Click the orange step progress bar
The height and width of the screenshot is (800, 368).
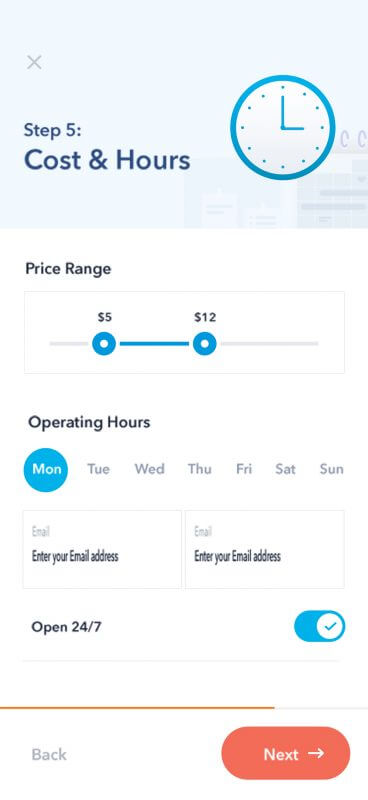(x=137, y=708)
